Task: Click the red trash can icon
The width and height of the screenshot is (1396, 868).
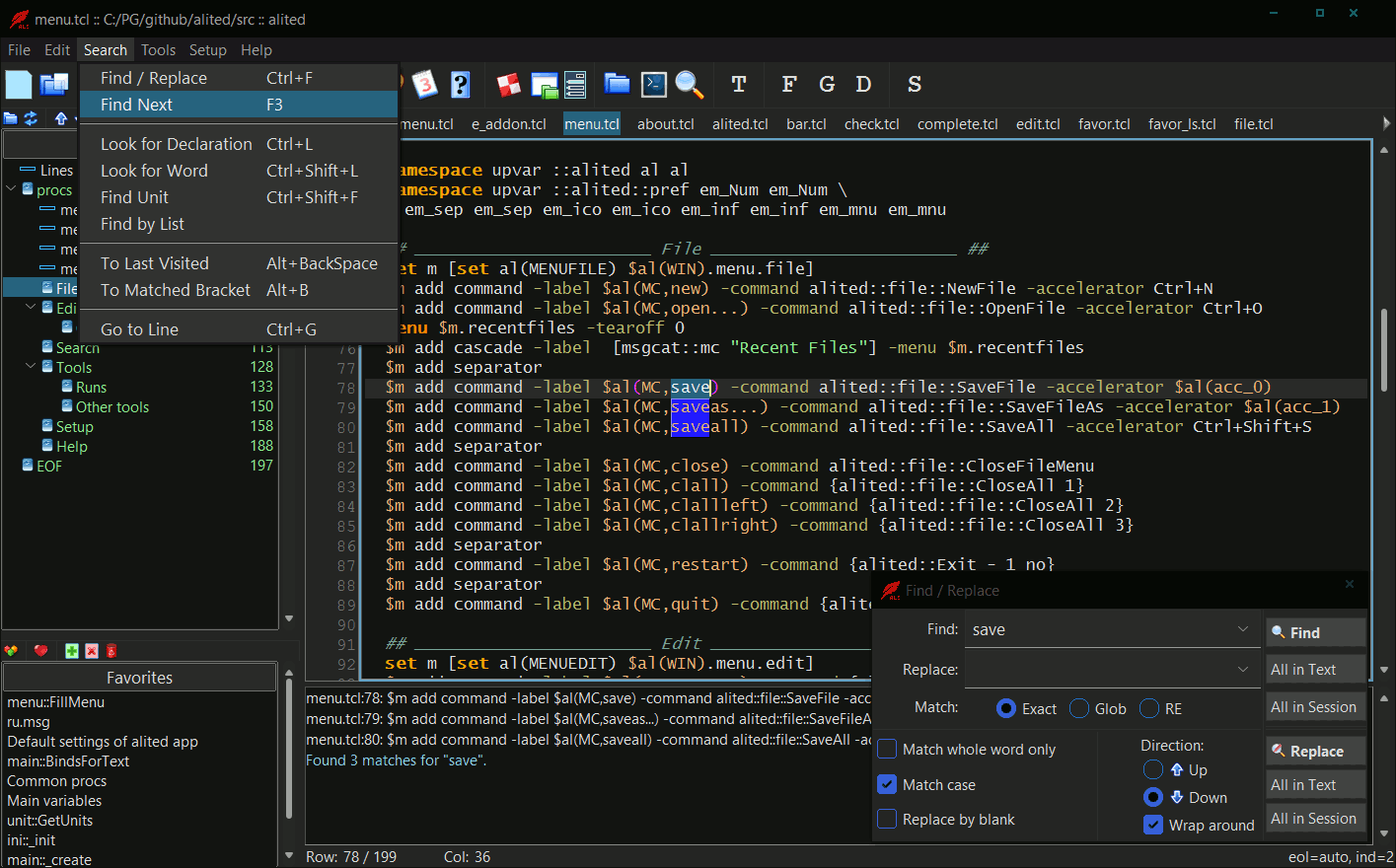Action: pos(111,651)
